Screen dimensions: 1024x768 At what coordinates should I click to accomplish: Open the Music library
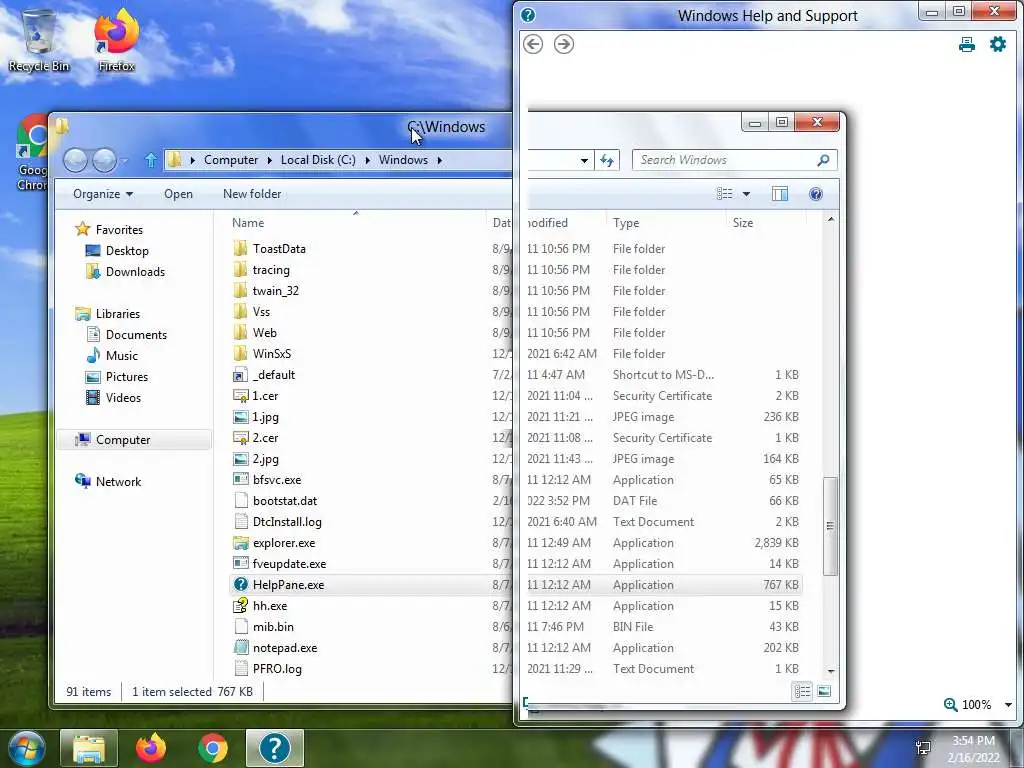tap(121, 356)
